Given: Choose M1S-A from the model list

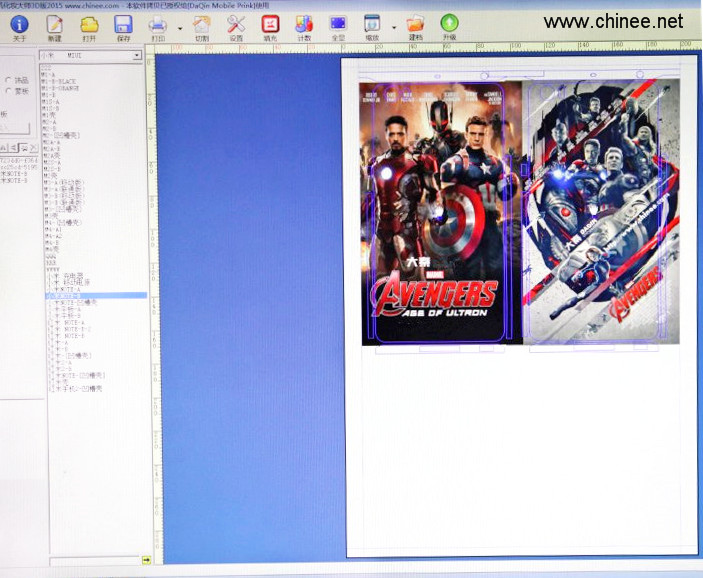Looking at the screenshot, I should pos(51,102).
